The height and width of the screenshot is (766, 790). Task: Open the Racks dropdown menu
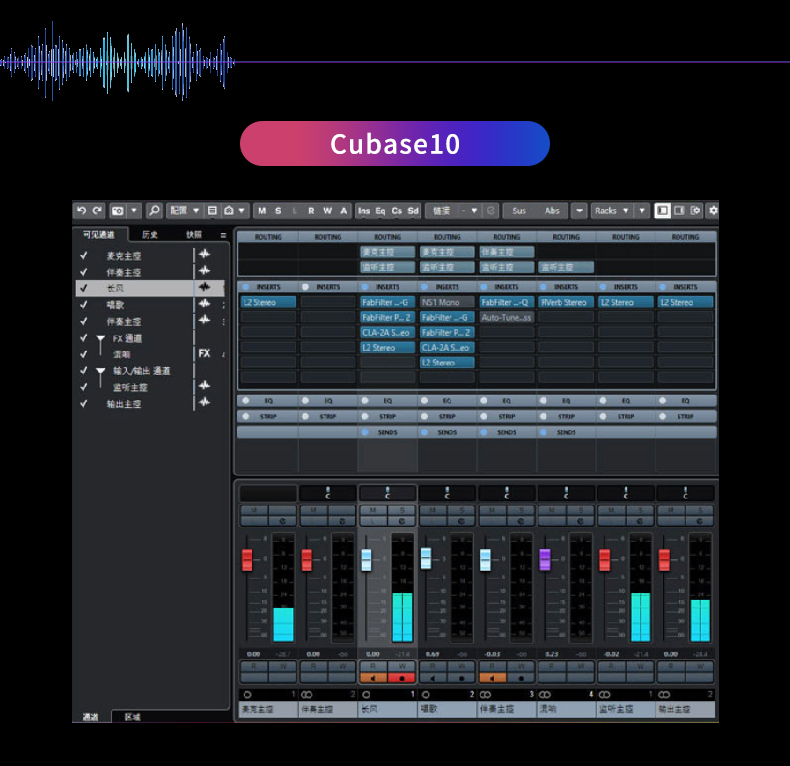pos(612,211)
